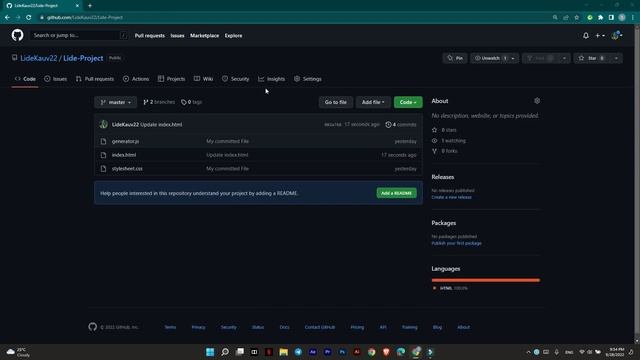View the 2 branches link
This screenshot has width=640, height=360.
[159, 102]
